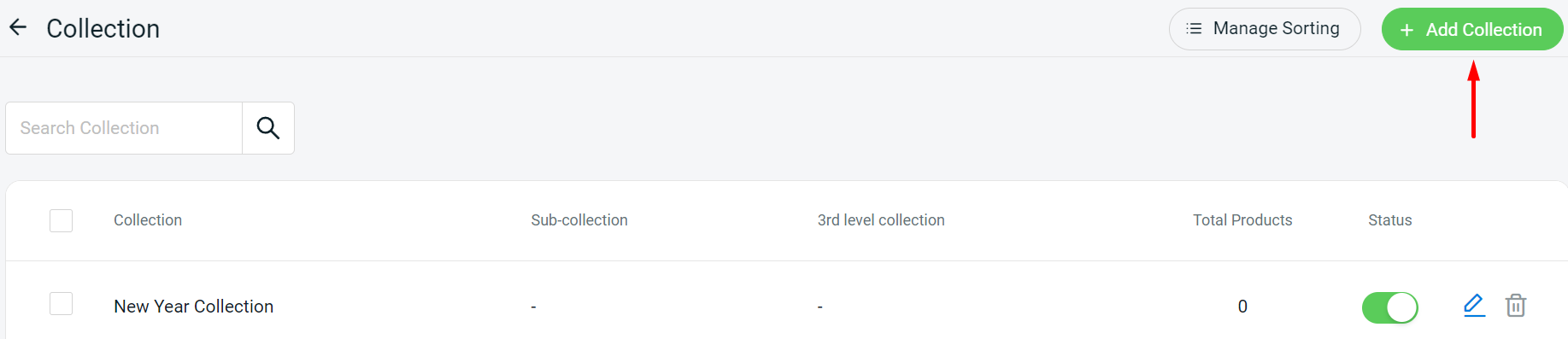
Task: Click the 3rd level collection column header
Action: [x=881, y=220]
